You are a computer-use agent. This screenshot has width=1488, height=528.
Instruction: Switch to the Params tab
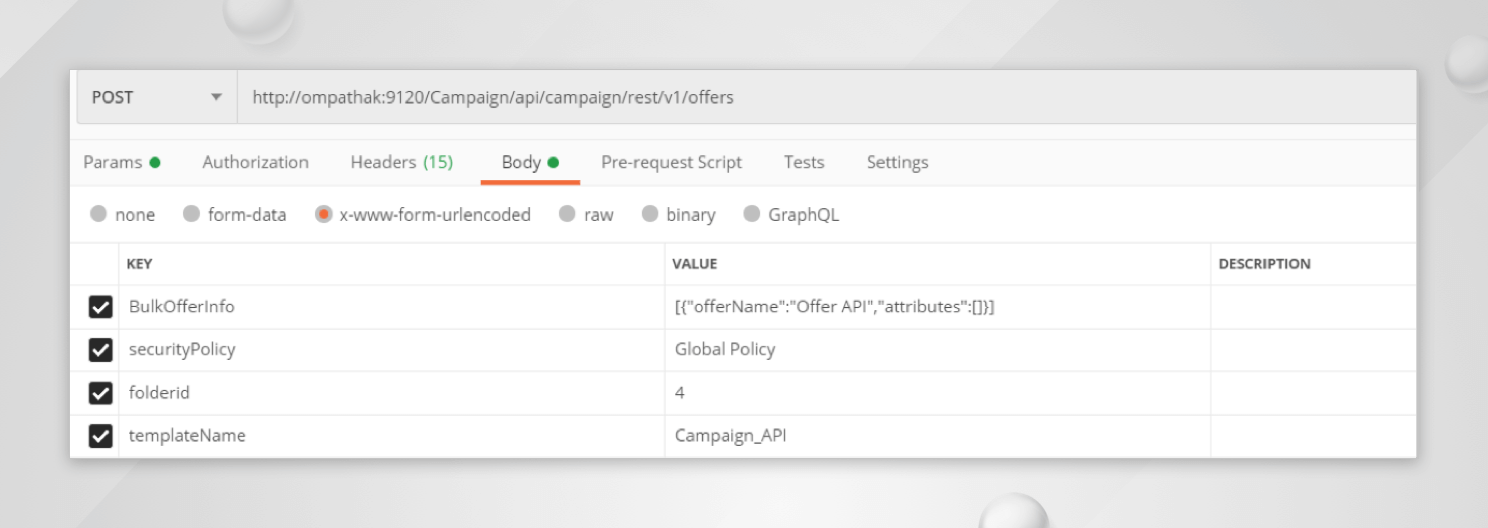[121, 162]
